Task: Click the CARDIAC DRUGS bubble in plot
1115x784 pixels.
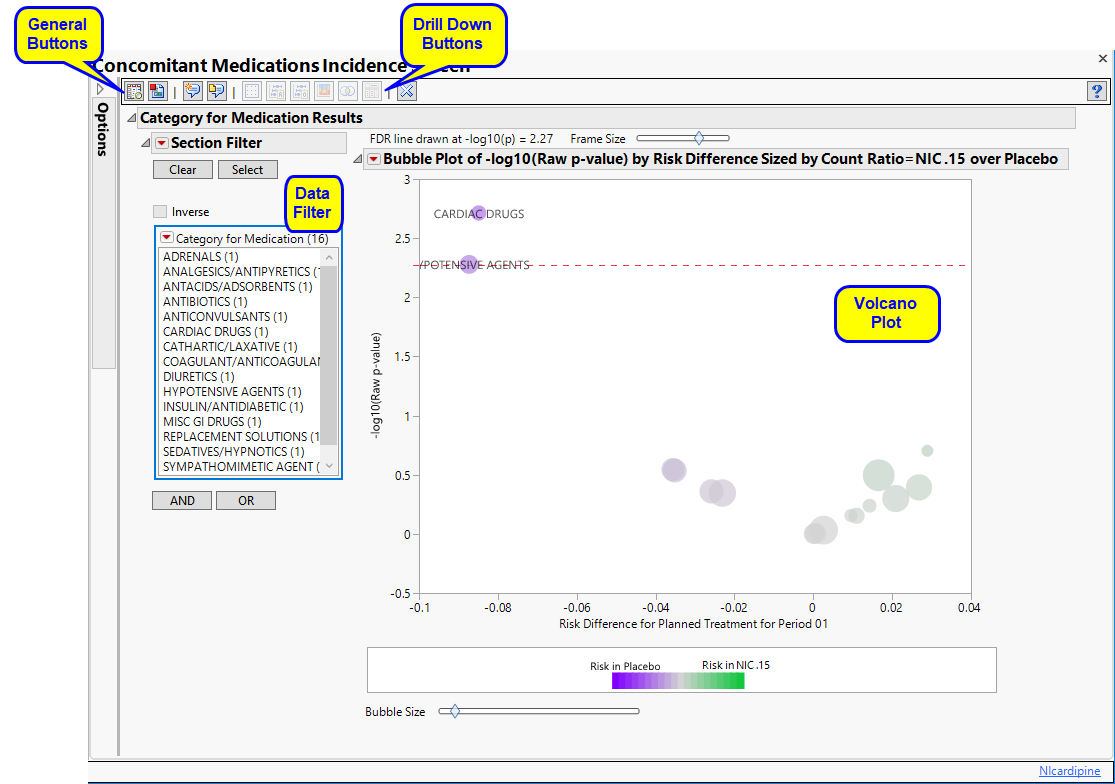Action: pyautogui.click(x=479, y=213)
